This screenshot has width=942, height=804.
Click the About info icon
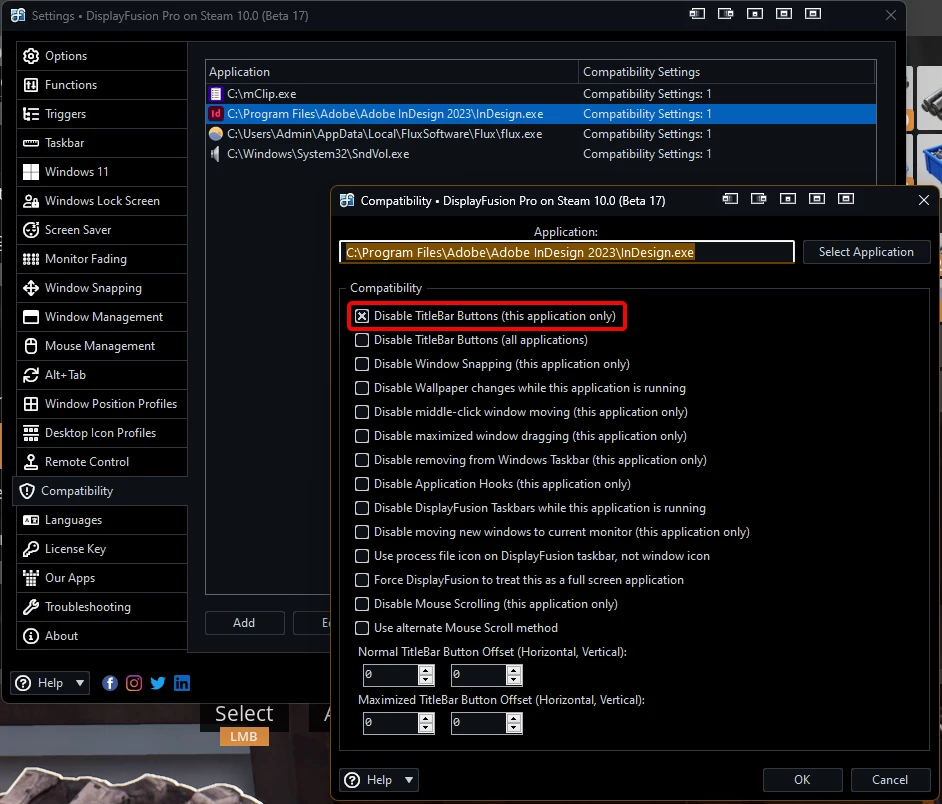(x=31, y=636)
